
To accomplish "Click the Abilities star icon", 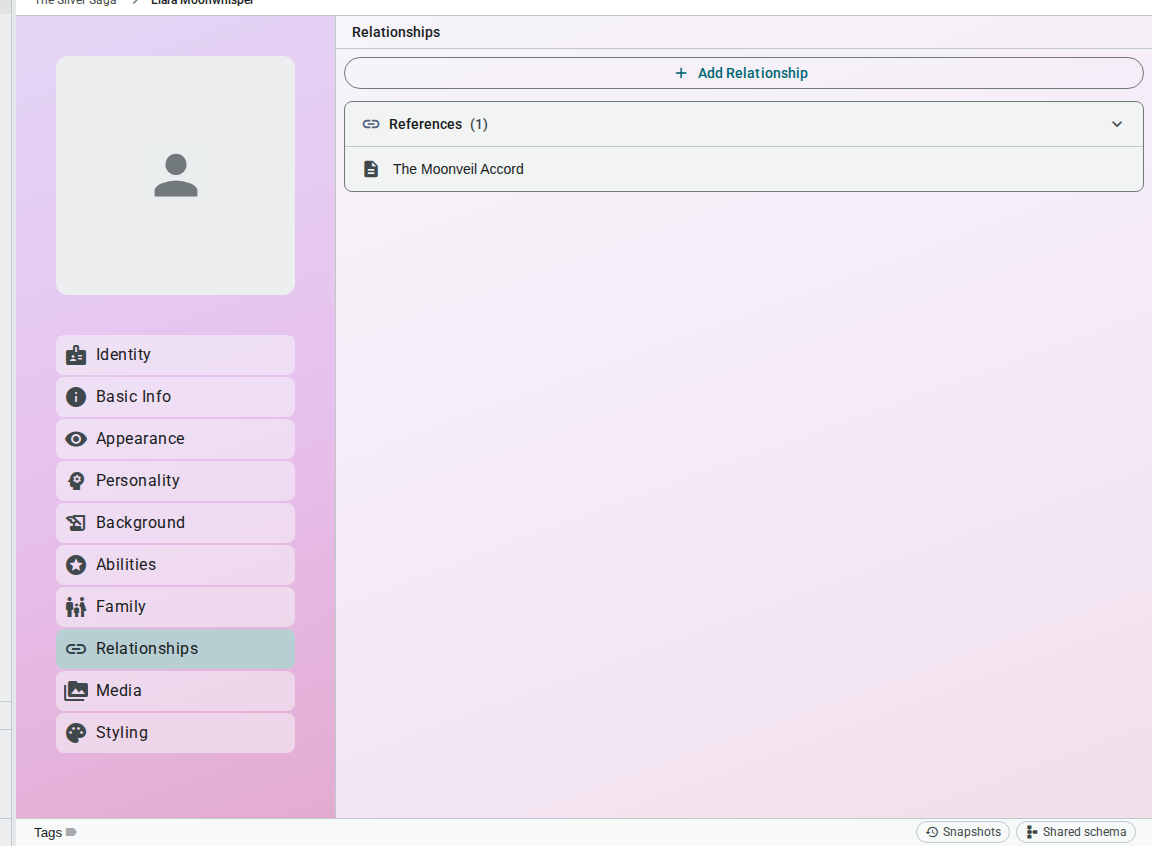I will pyautogui.click(x=76, y=565).
